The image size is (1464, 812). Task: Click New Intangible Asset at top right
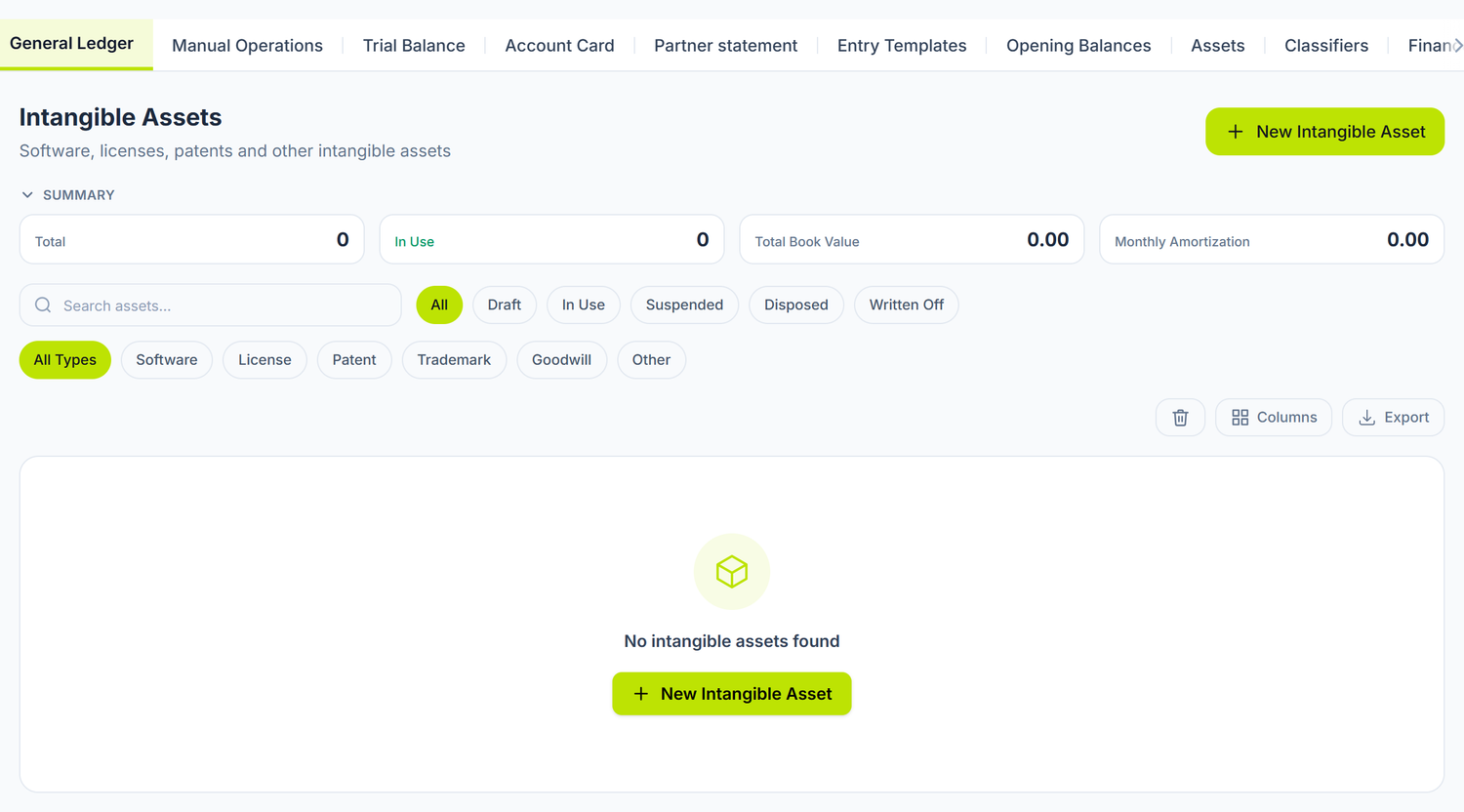(x=1324, y=132)
